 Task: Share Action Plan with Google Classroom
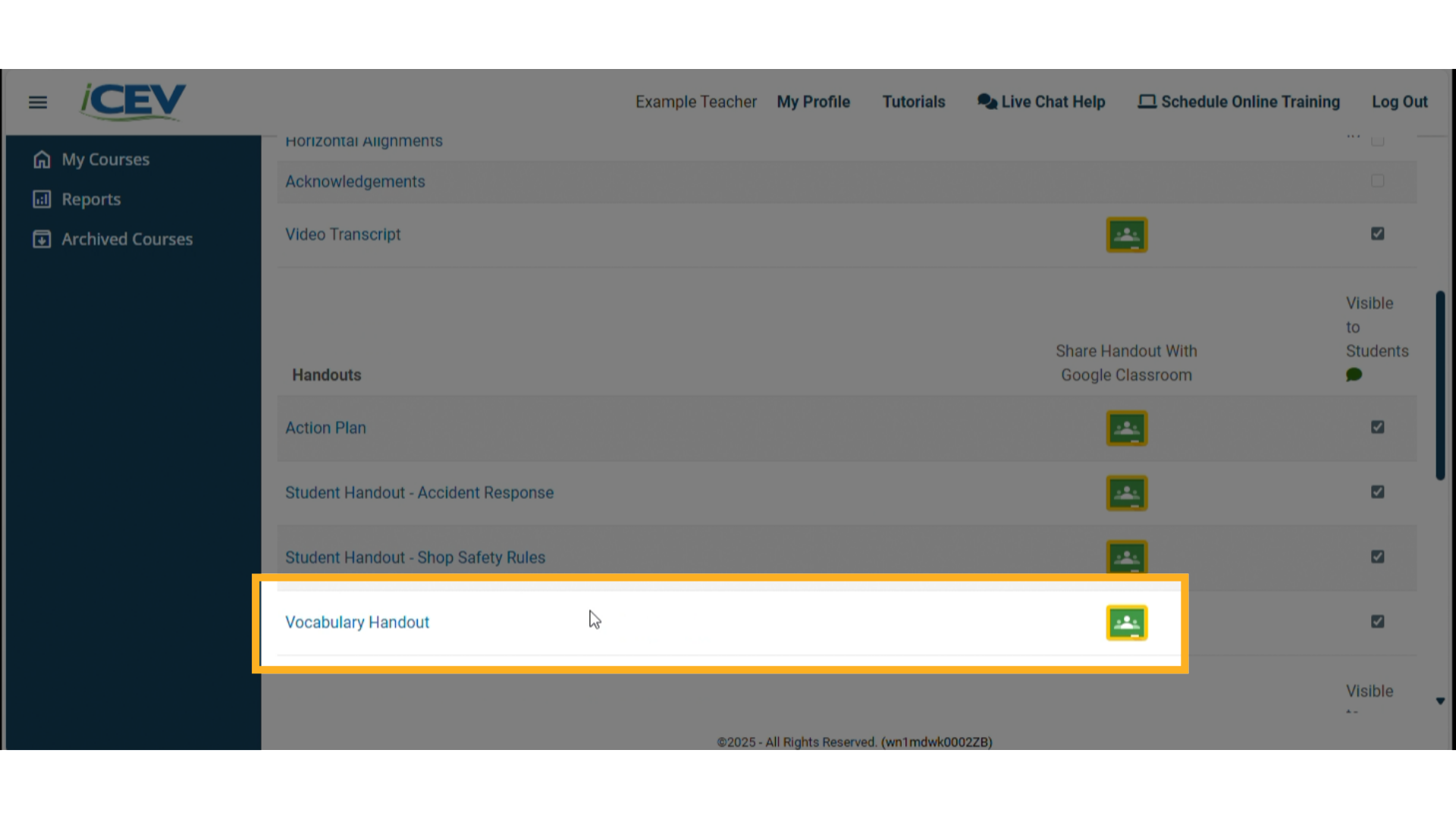[1127, 428]
